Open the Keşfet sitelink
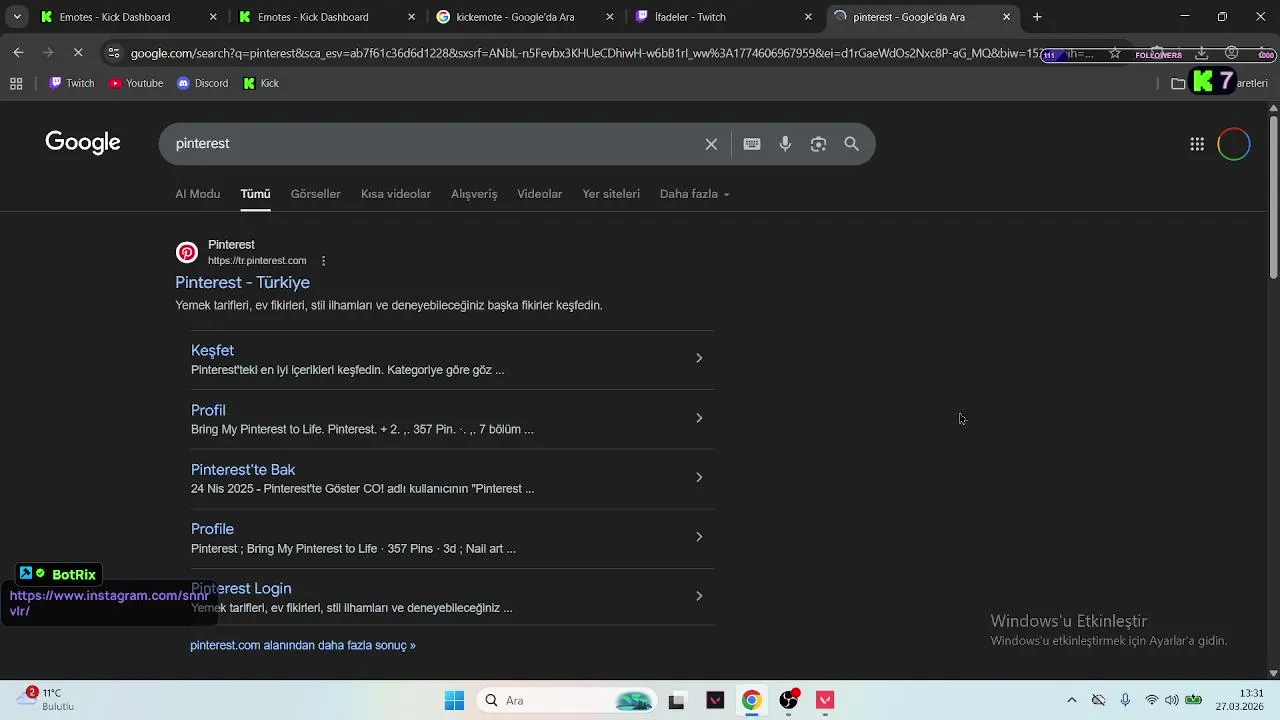This screenshot has height=720, width=1280. point(212,351)
